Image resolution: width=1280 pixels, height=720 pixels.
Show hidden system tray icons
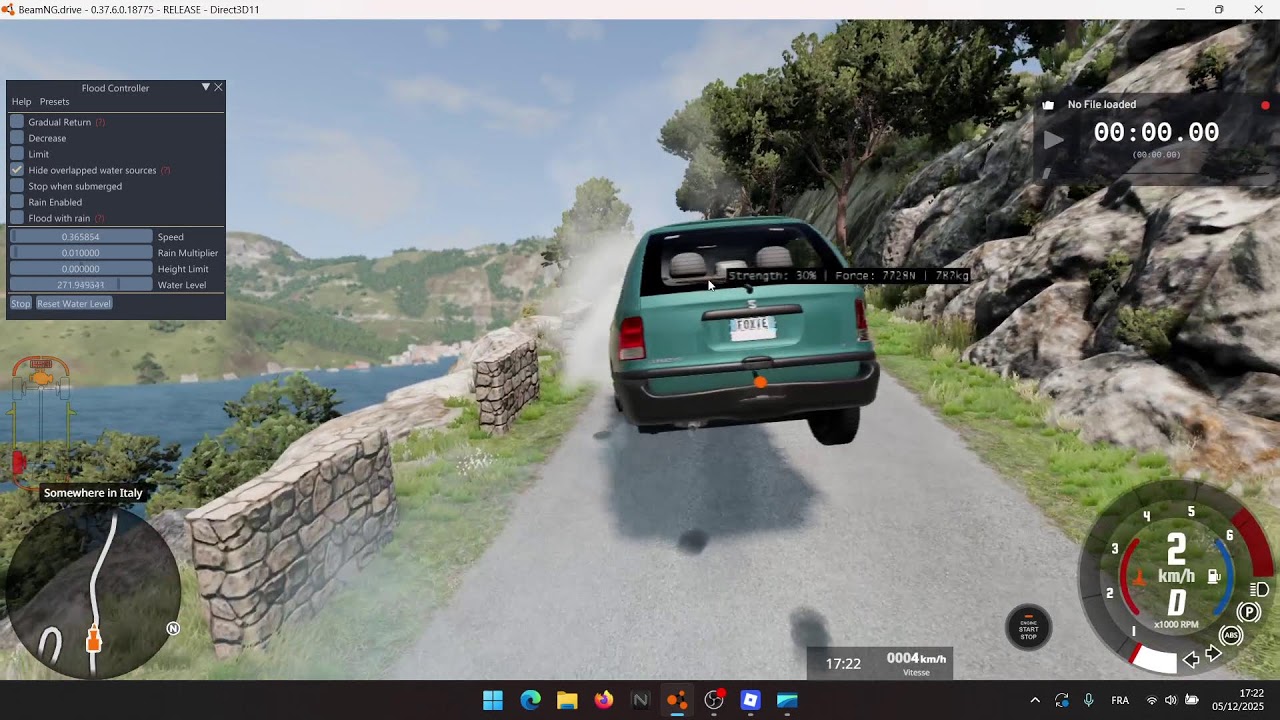(x=1035, y=700)
